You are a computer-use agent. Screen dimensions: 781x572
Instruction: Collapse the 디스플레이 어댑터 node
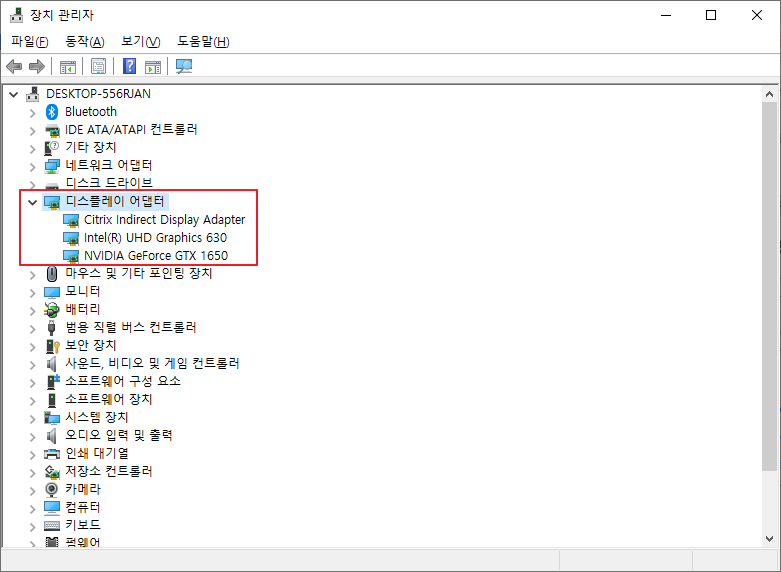click(33, 202)
